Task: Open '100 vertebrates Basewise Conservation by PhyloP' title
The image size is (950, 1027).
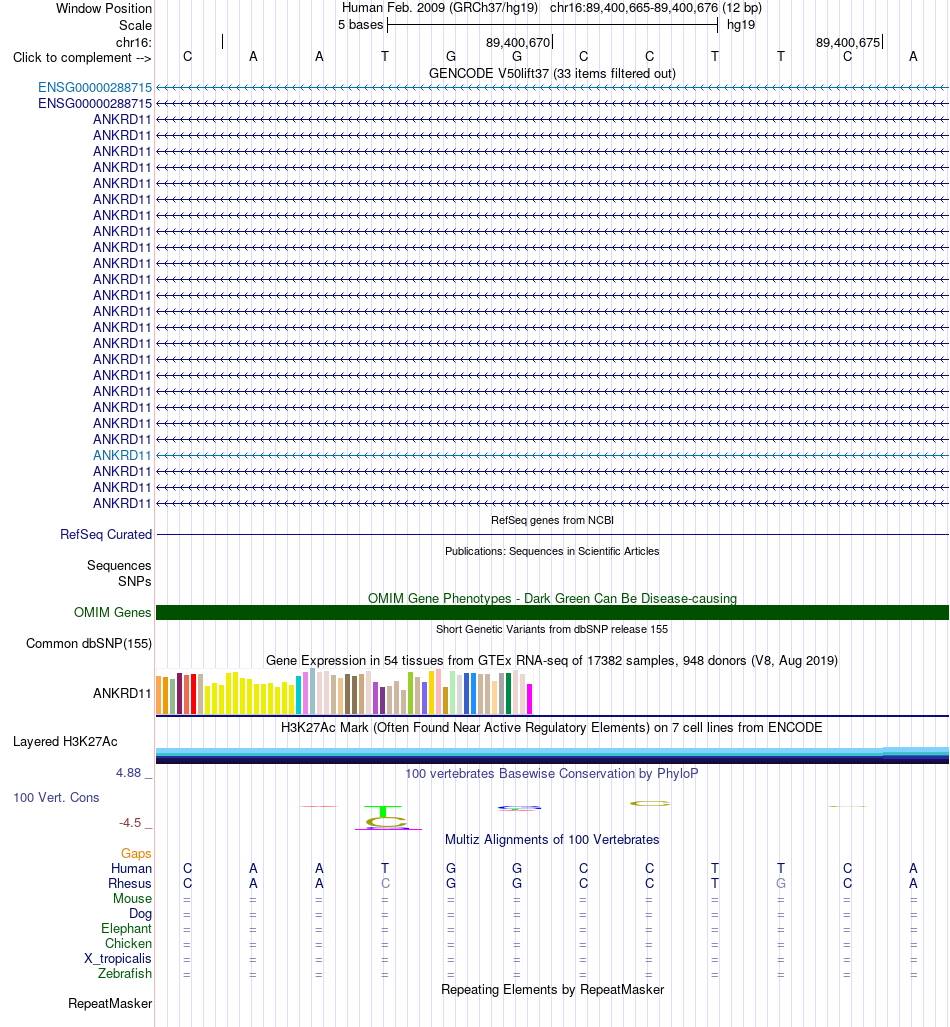Action: tap(552, 773)
